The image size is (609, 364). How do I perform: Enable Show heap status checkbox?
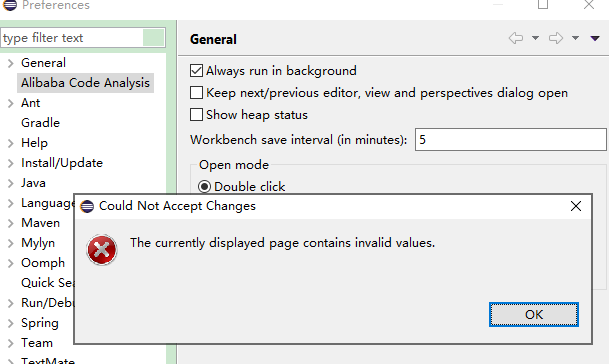(x=197, y=115)
